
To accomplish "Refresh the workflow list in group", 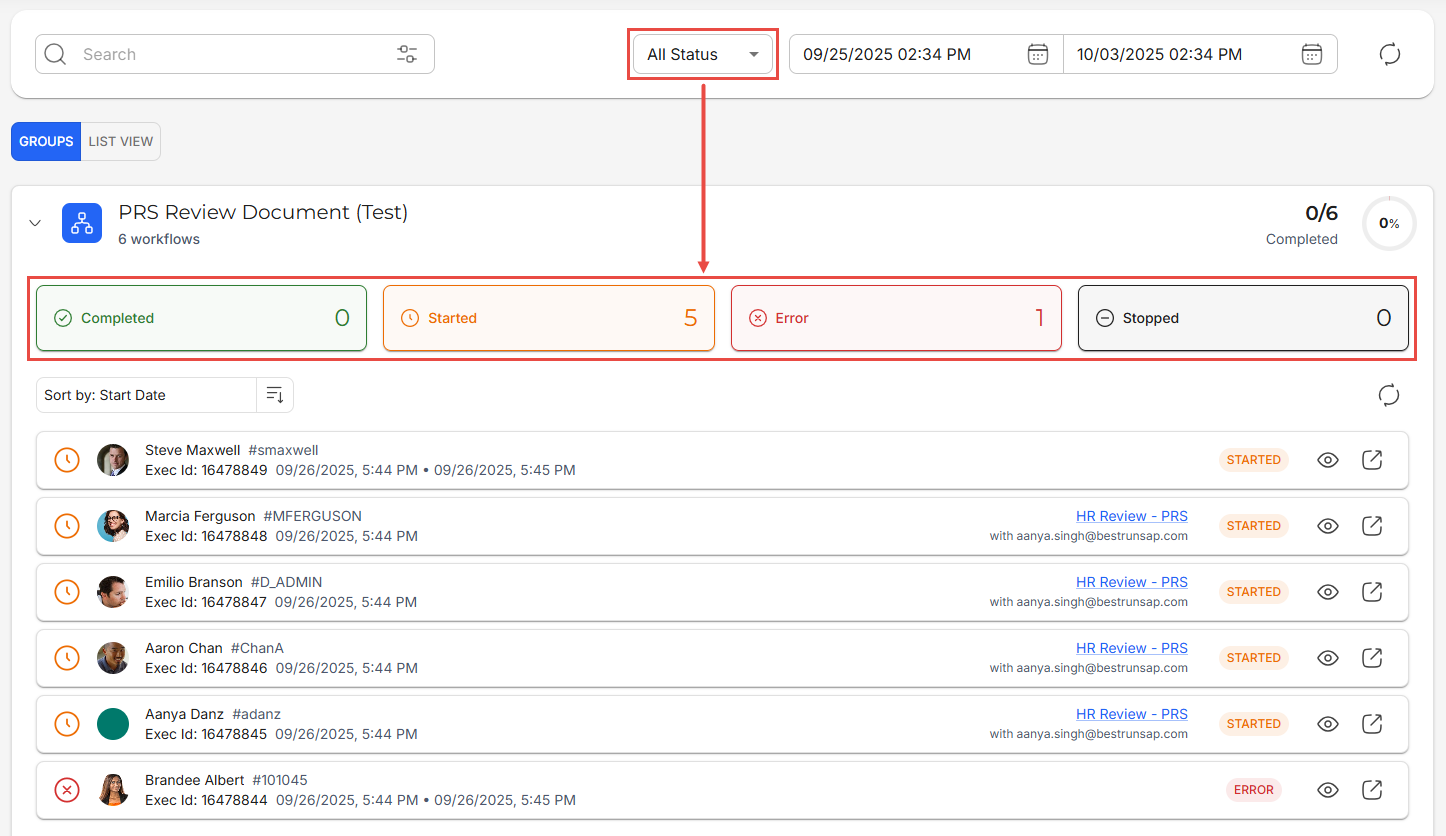I will 1389,395.
